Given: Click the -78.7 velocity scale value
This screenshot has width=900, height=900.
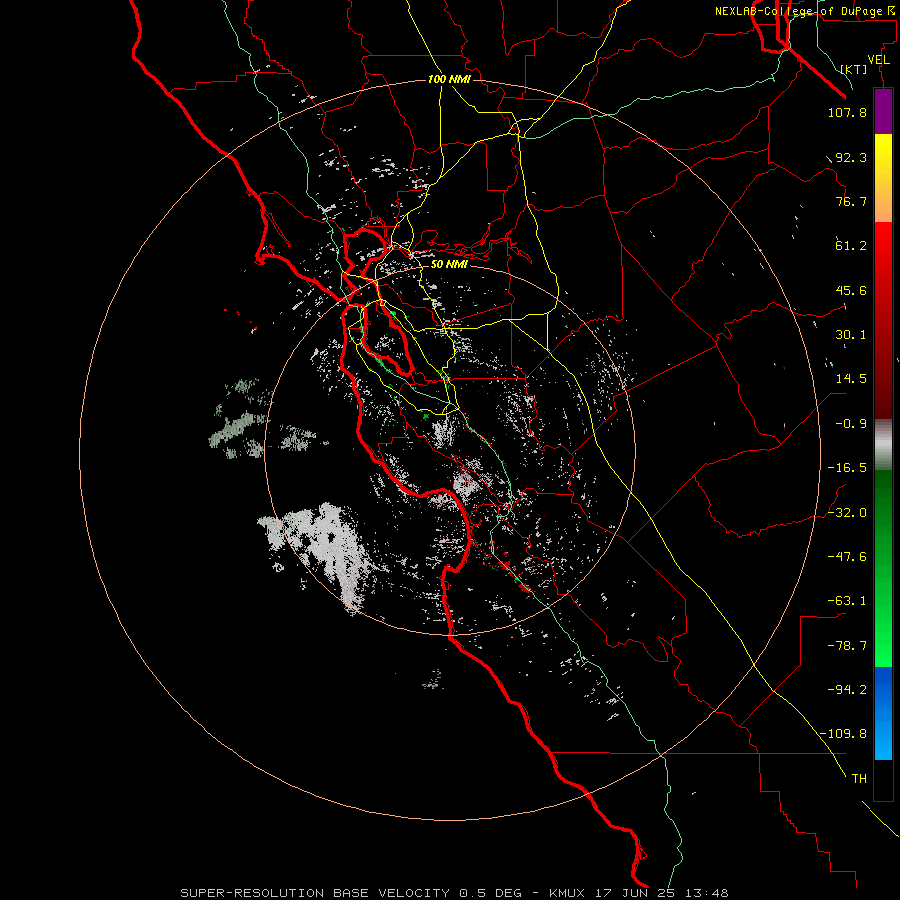Looking at the screenshot, I should coord(847,646).
